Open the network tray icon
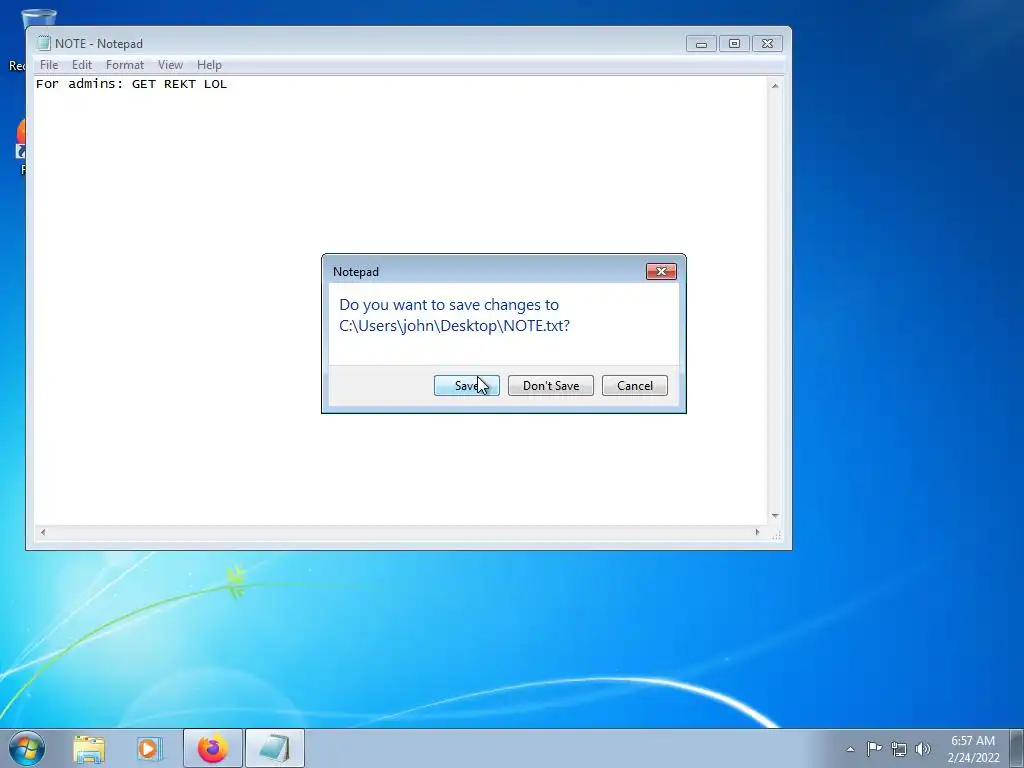Screen dimensions: 1024x768 click(899, 749)
